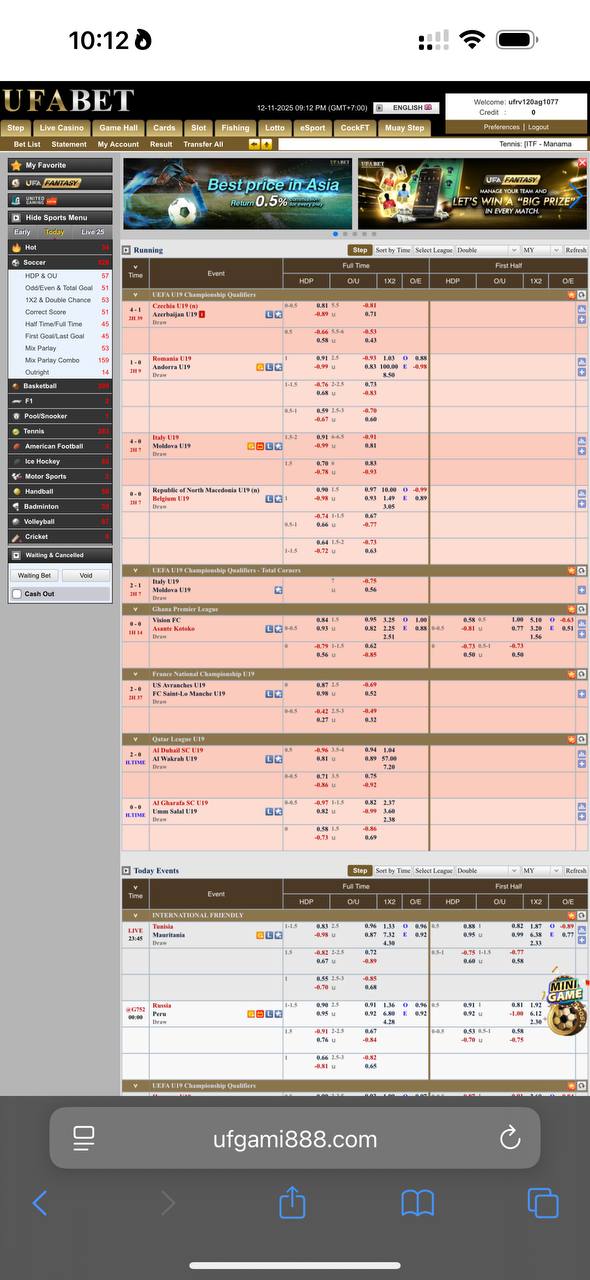Open the Double line-type dropdown in Running
Screen dimensions: 590x1280
(x=487, y=250)
